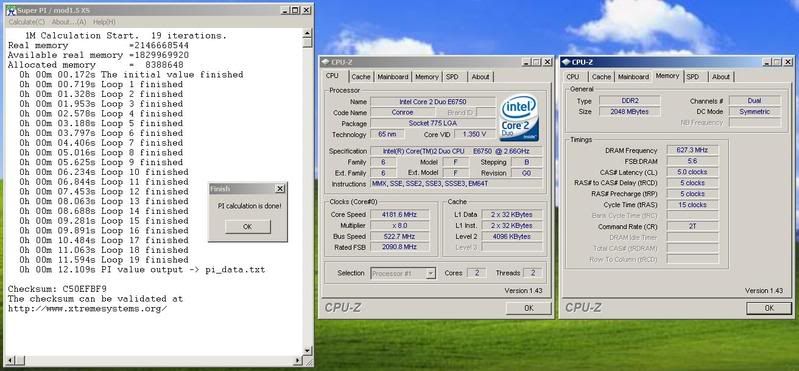Select the SPD tab in right CPU-Z window
The image size is (799, 371).
tap(693, 77)
